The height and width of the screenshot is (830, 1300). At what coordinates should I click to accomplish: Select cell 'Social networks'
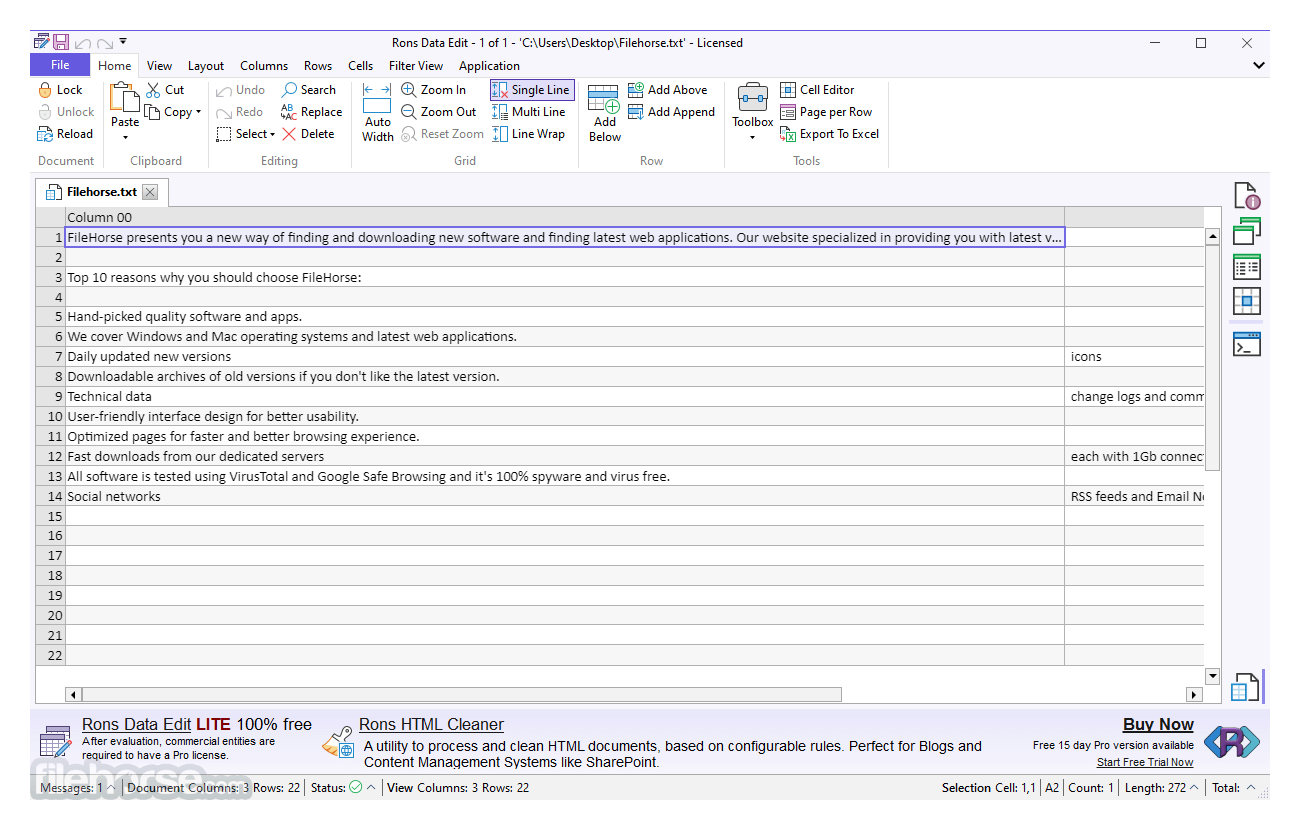click(565, 497)
